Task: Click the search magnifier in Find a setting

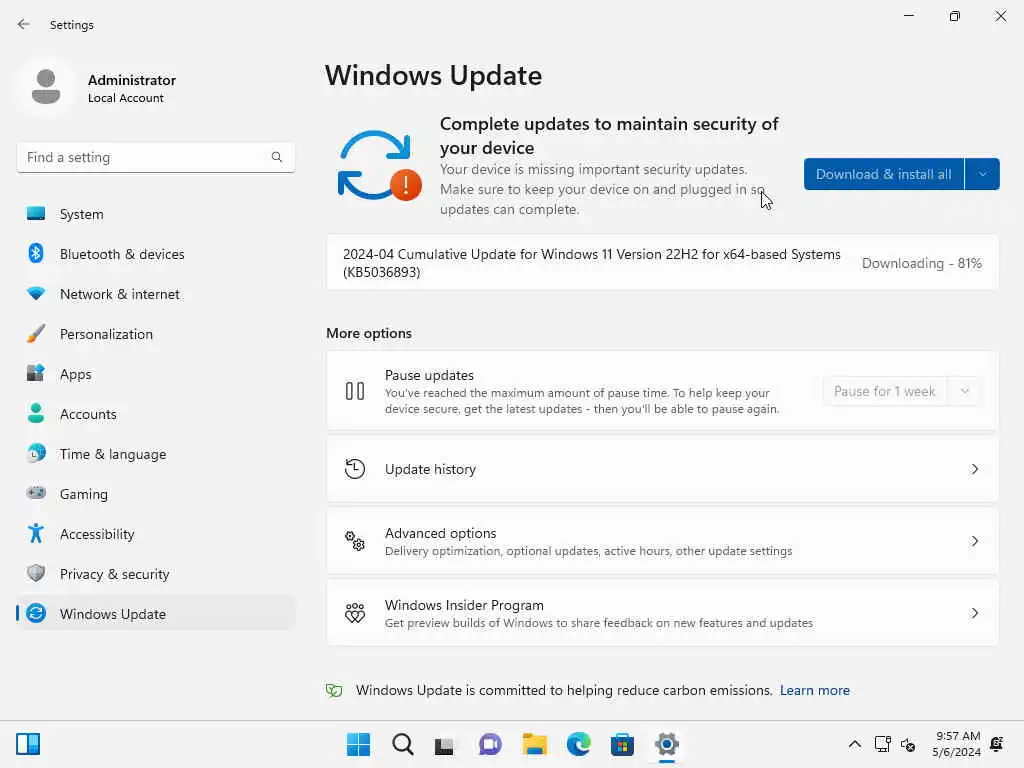Action: click(x=277, y=157)
